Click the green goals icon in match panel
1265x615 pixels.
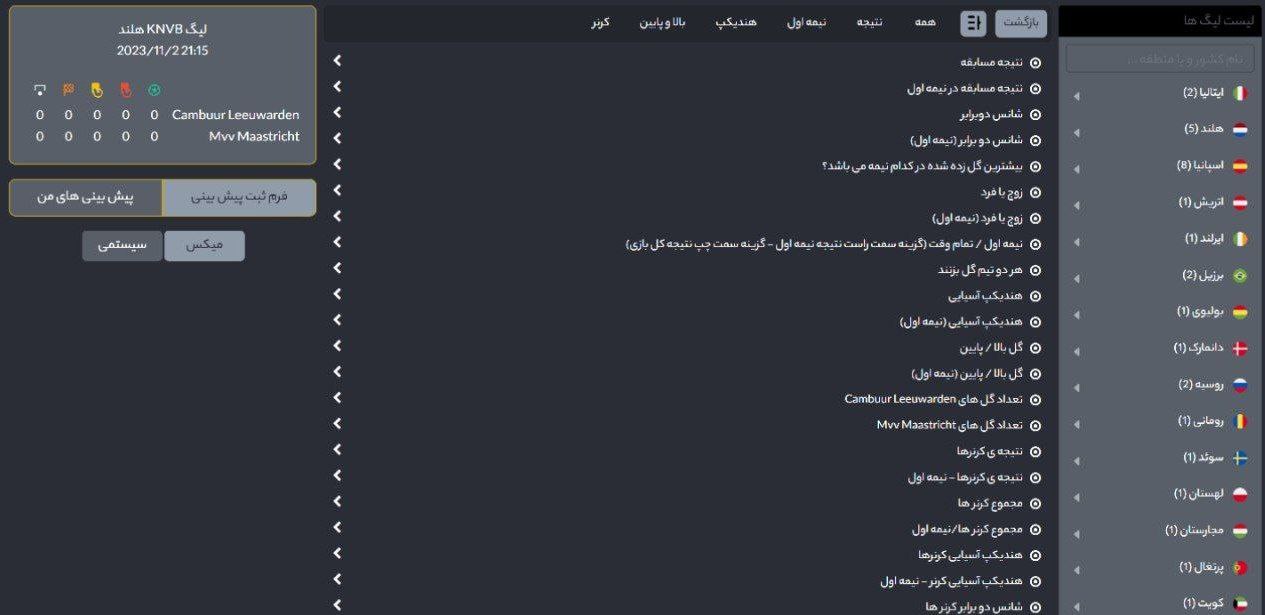point(154,90)
